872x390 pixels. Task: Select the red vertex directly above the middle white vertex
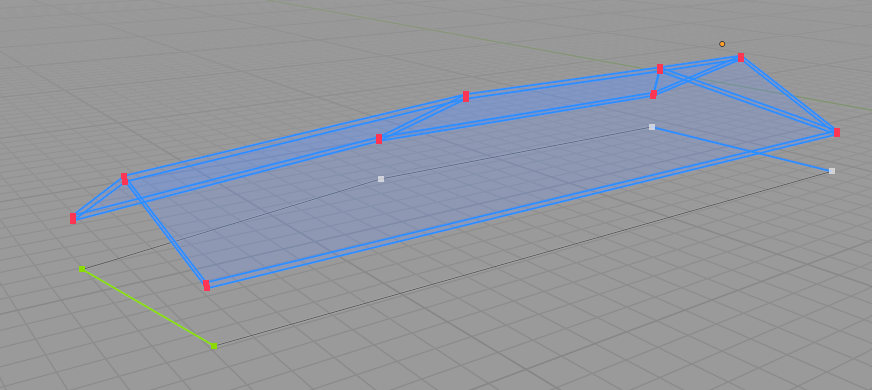(x=653, y=94)
